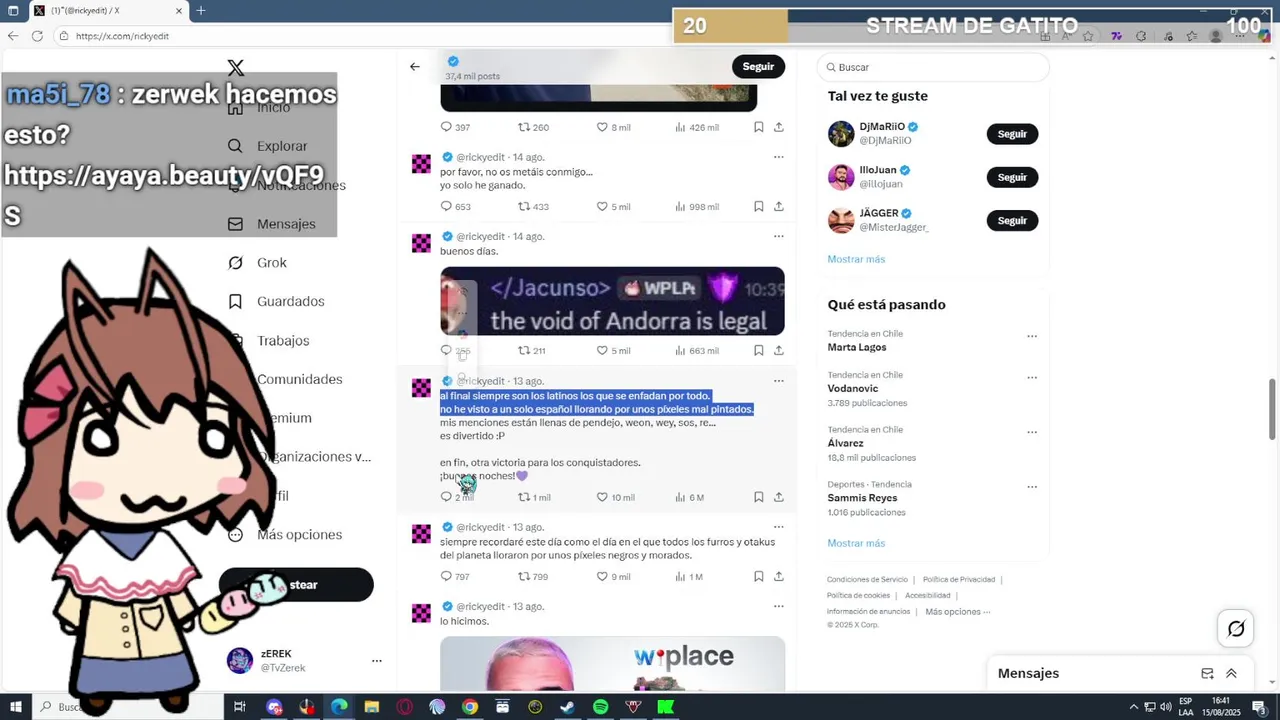
Task: Repost the 'buenos días.' post with 211 reposts
Action: (x=523, y=351)
